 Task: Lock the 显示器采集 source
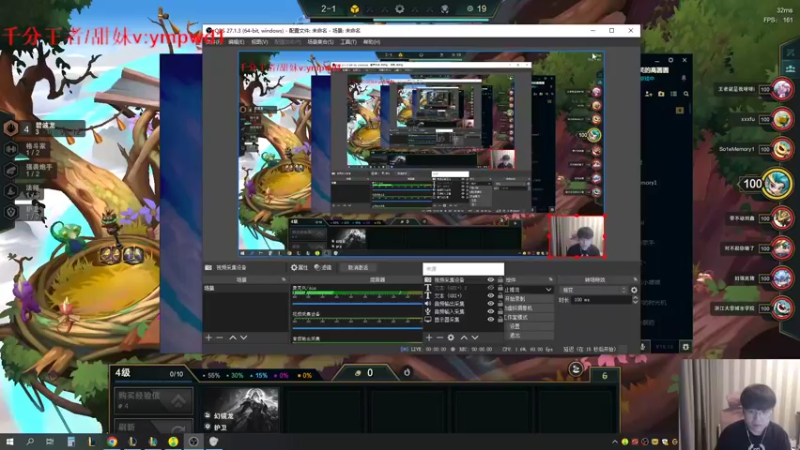(x=500, y=319)
